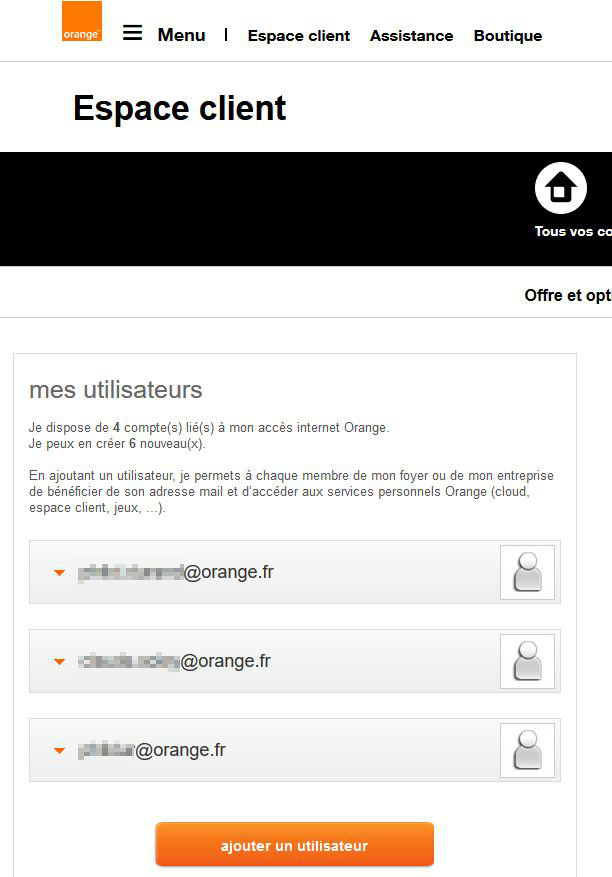Click the house icon in black banner
This screenshot has width=612, height=877.
click(561, 188)
